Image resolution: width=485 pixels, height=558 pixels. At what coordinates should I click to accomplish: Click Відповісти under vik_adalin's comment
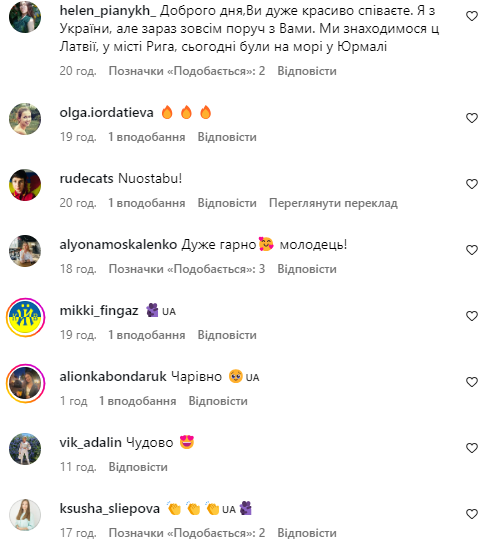tap(138, 467)
